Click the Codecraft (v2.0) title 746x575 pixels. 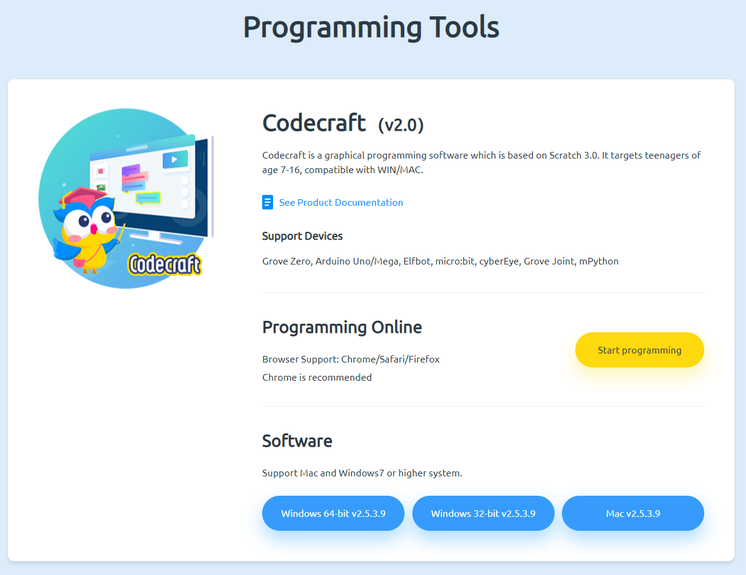tap(343, 123)
